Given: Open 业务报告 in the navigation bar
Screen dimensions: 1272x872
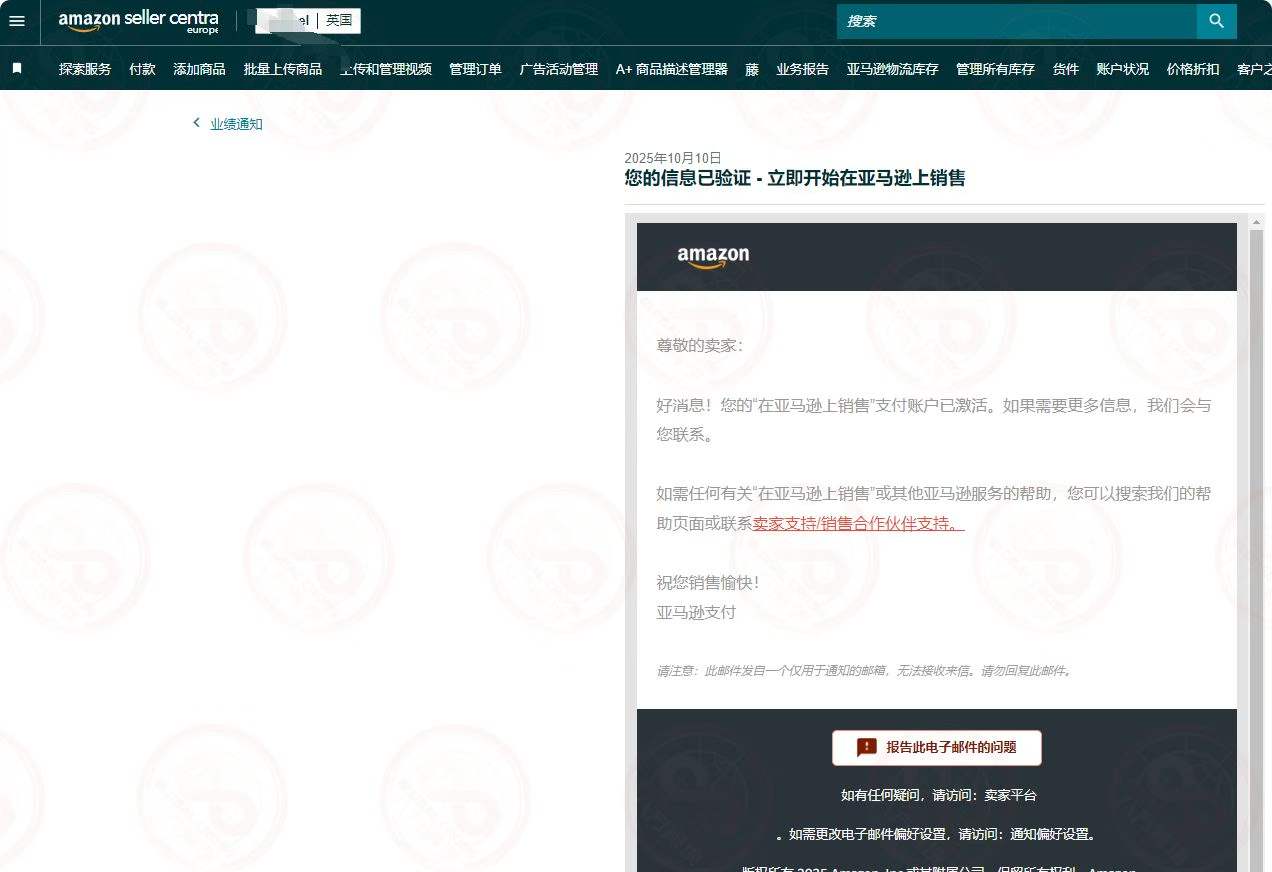Looking at the screenshot, I should 802,69.
